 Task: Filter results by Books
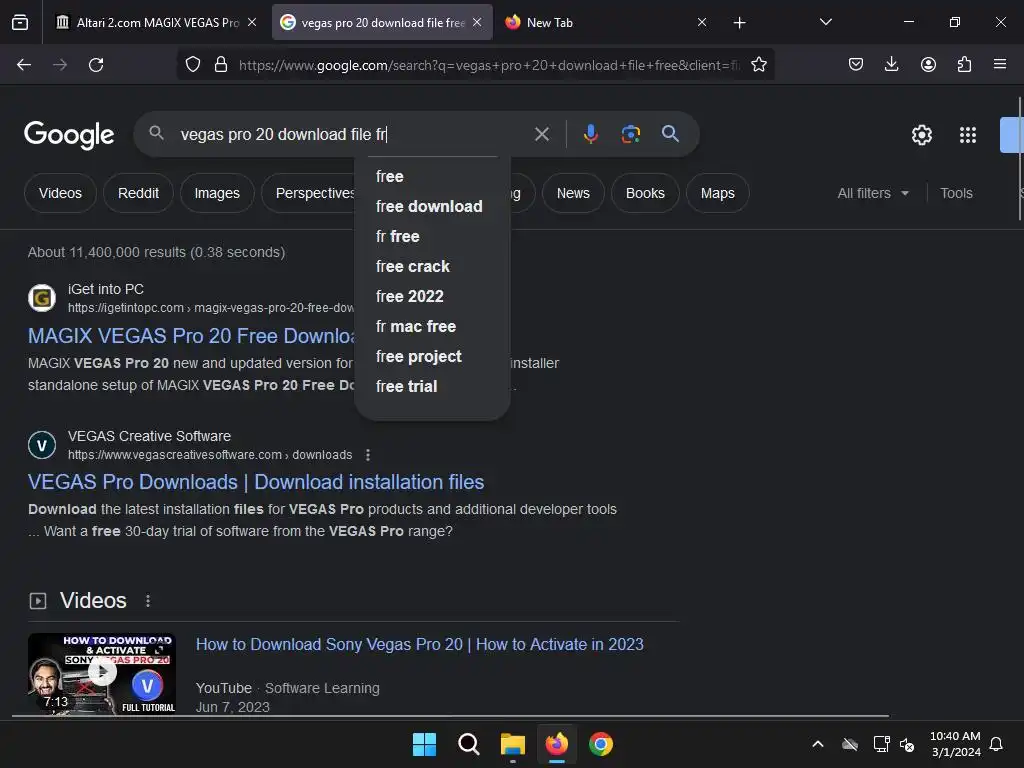(x=645, y=193)
